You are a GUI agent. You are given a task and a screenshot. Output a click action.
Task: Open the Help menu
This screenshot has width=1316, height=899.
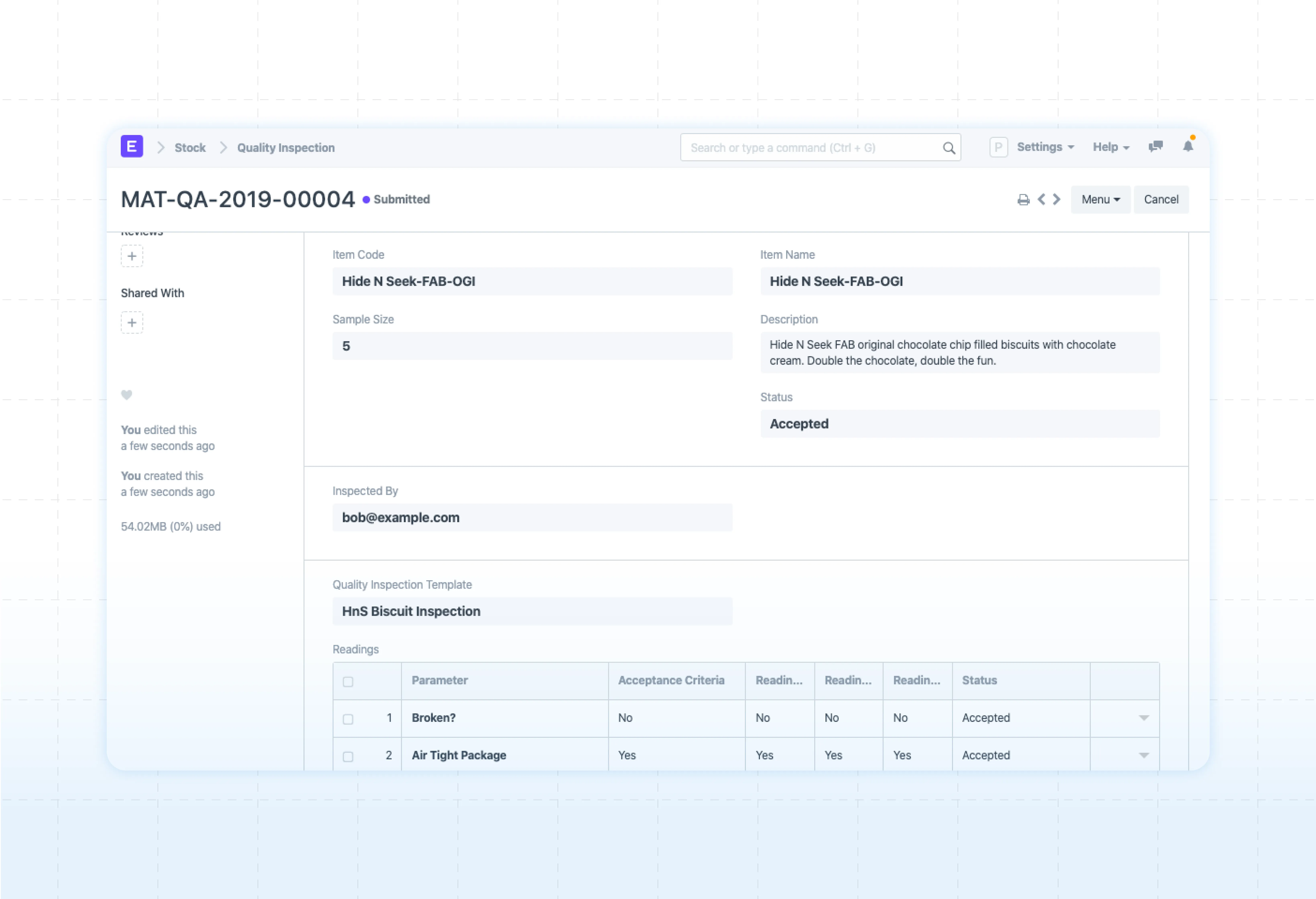pos(1110,147)
